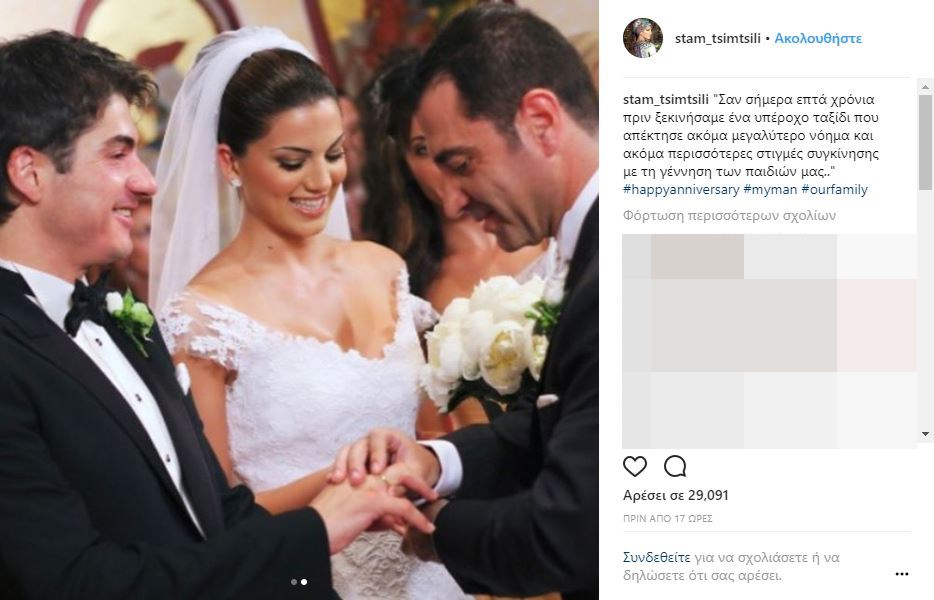Click the stam_tsimtsili username in header
The image size is (934, 600).
point(718,38)
